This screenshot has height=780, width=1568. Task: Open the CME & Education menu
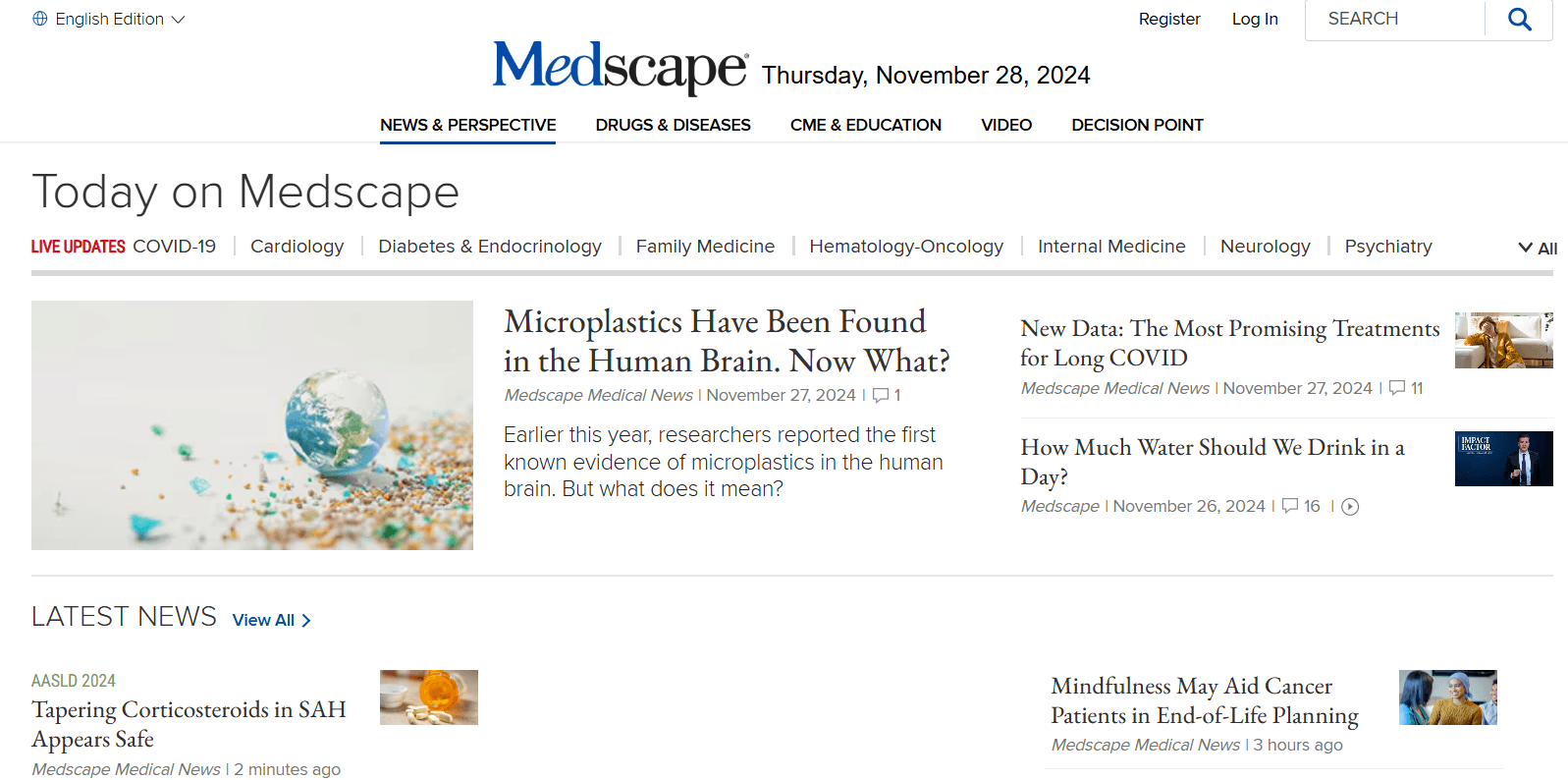tap(865, 125)
